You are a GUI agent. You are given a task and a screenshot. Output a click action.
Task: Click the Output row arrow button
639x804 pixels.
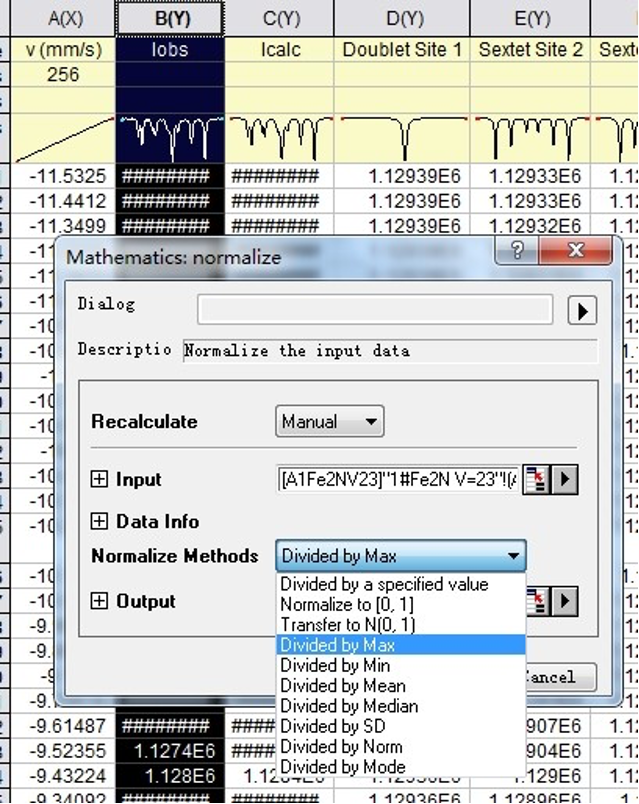567,601
